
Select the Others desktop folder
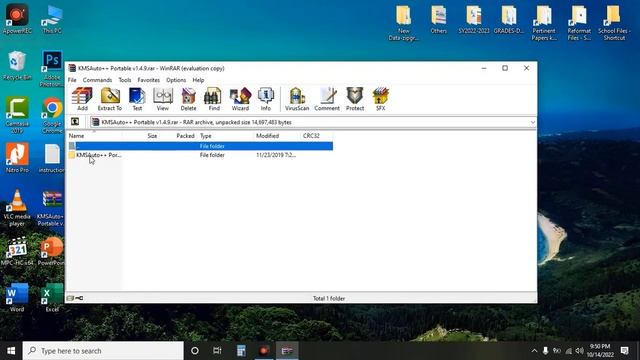pyautogui.click(x=439, y=19)
